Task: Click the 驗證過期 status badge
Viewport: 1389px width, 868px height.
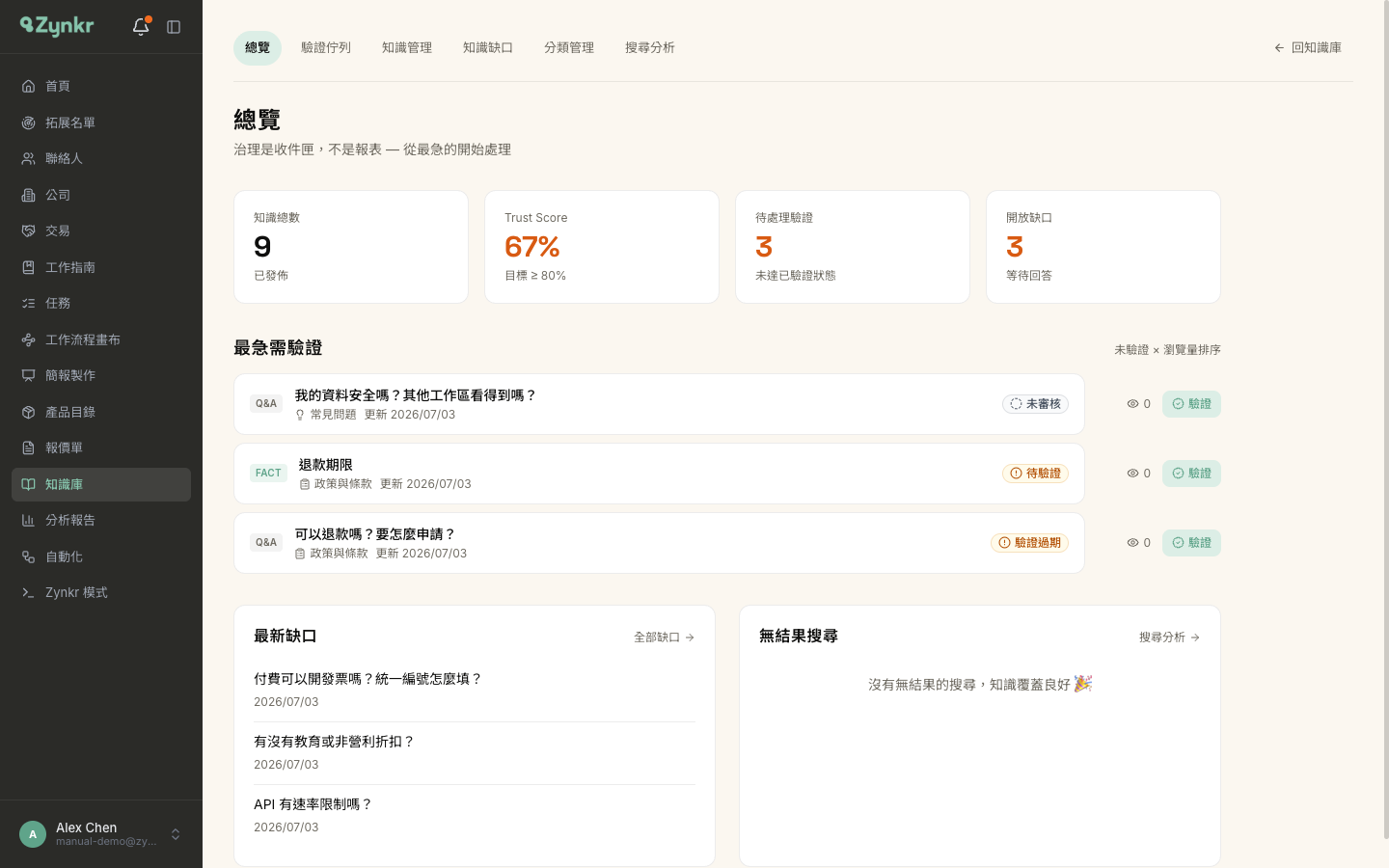Action: 1029,543
